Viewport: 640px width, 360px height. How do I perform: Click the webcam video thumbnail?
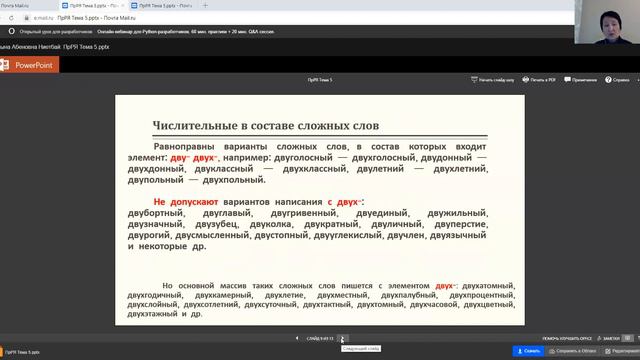pyautogui.click(x=607, y=22)
